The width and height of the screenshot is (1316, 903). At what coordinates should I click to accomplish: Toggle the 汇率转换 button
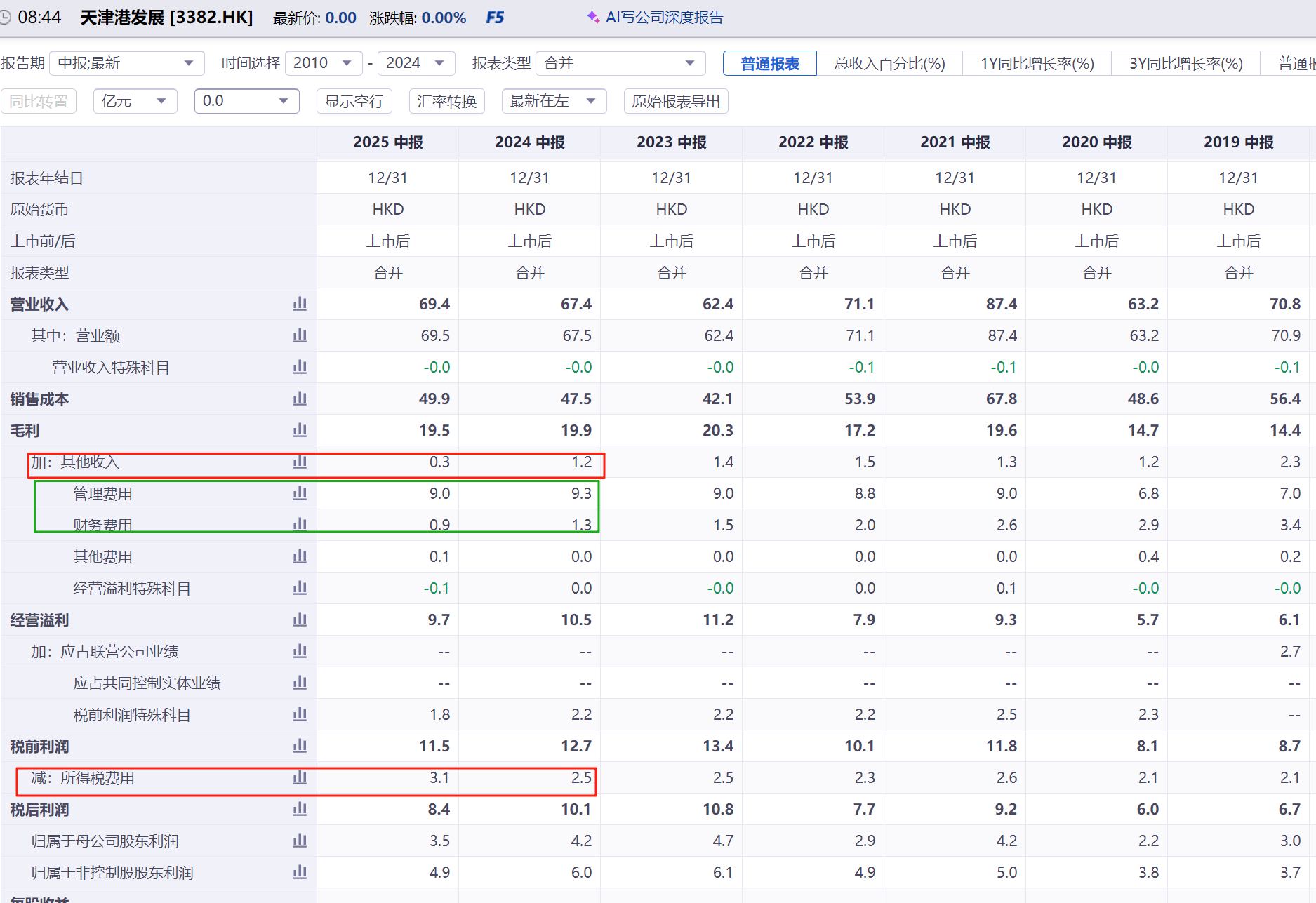click(446, 101)
